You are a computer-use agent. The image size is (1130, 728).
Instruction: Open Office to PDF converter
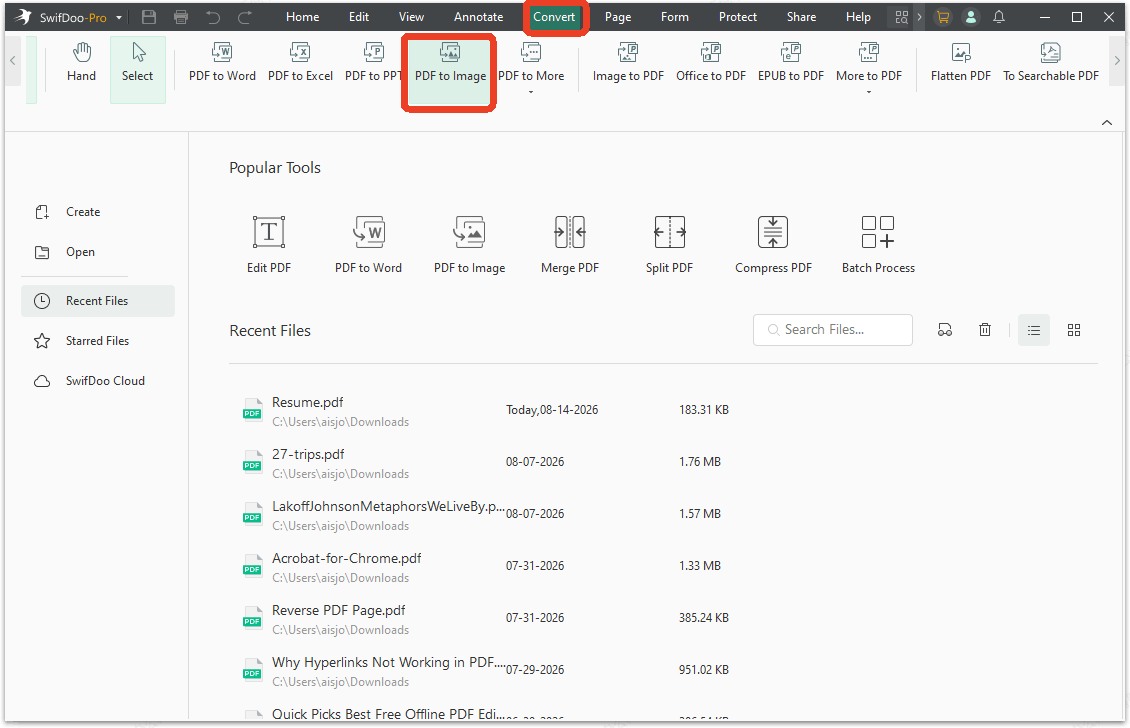(711, 63)
